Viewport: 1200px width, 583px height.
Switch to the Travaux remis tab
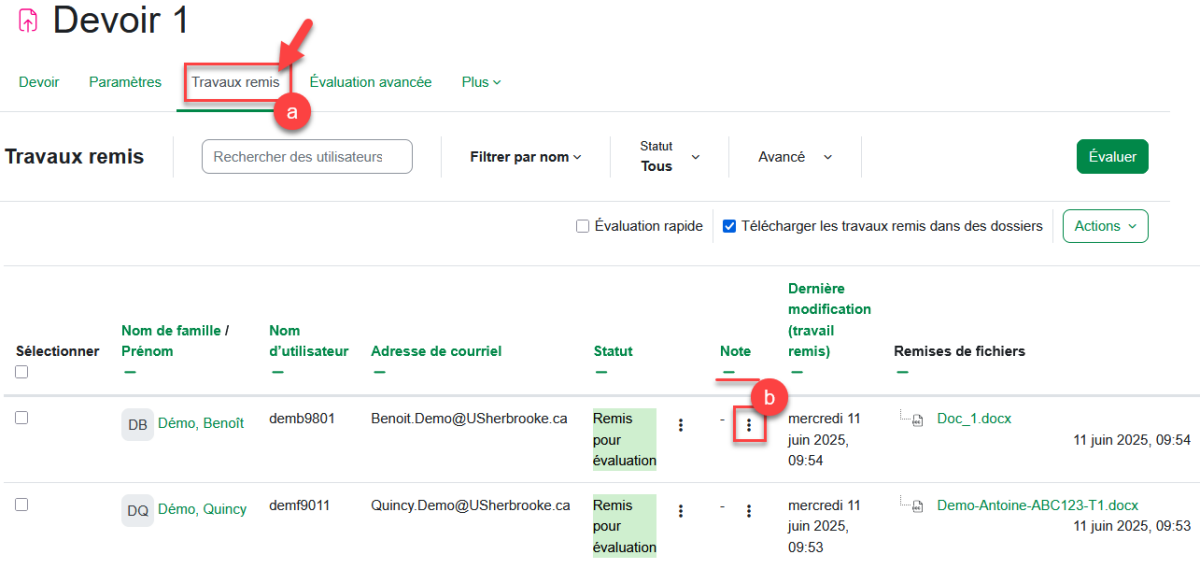[235, 82]
